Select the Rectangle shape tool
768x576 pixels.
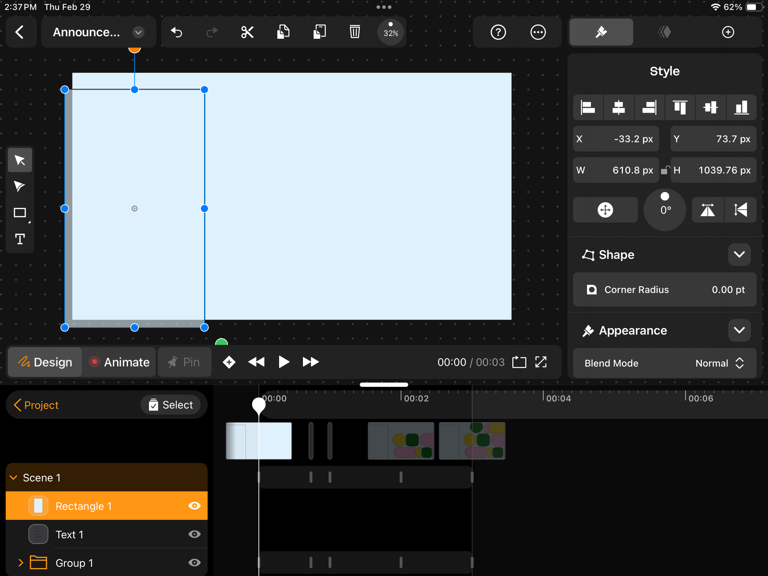[20, 213]
